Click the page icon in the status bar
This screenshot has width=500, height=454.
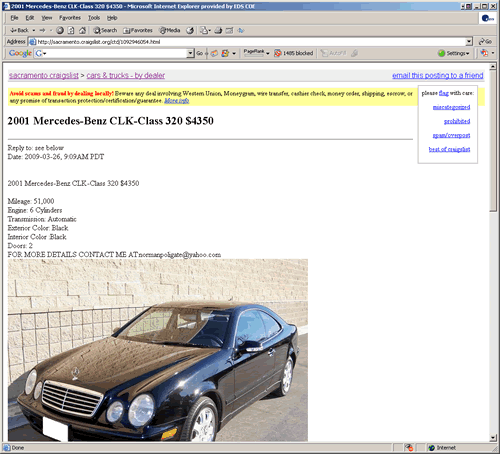(x=7, y=448)
